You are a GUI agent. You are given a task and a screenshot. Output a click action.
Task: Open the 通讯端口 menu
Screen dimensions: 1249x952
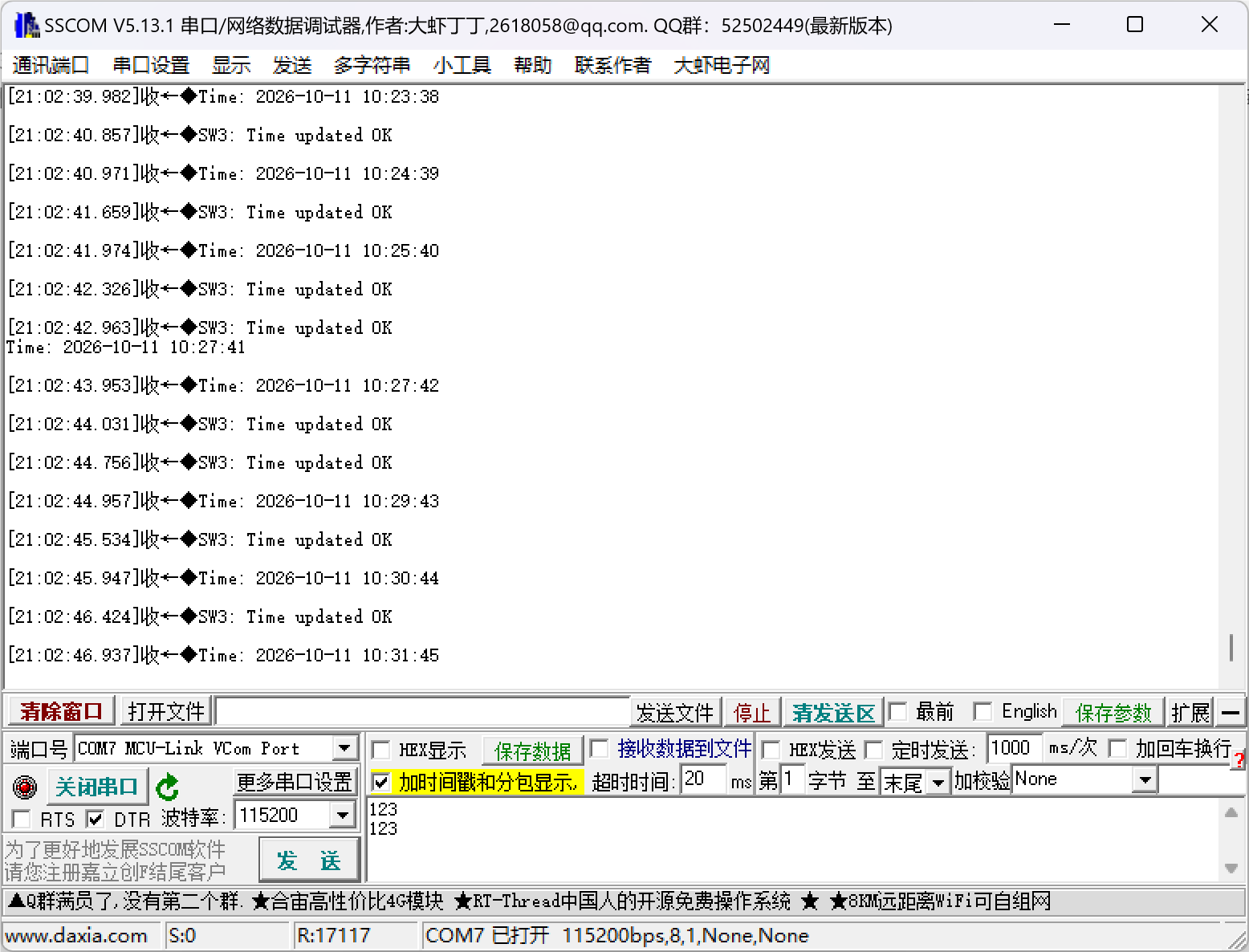click(x=51, y=65)
